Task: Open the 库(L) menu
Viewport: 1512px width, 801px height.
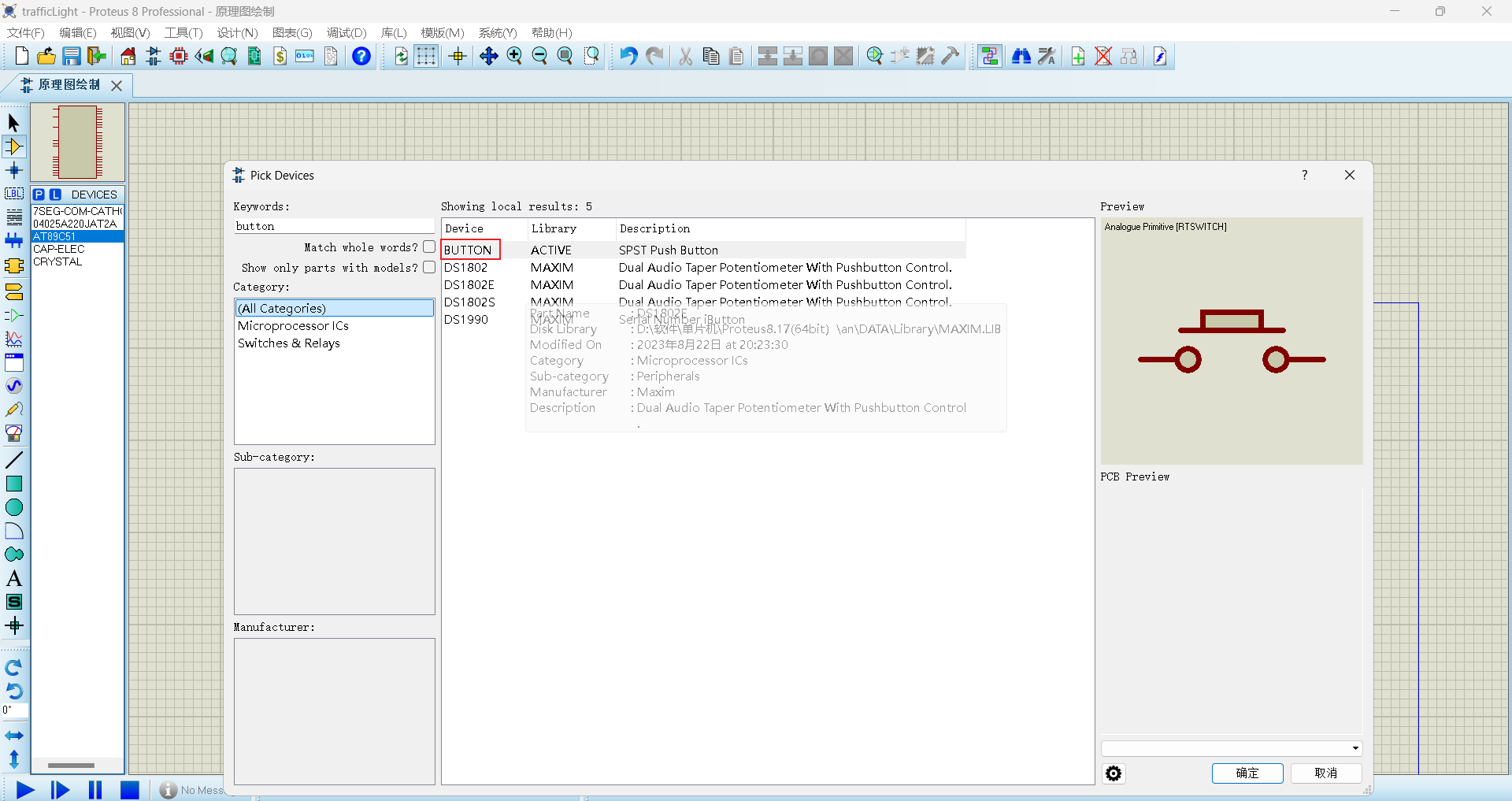Action: [394, 33]
